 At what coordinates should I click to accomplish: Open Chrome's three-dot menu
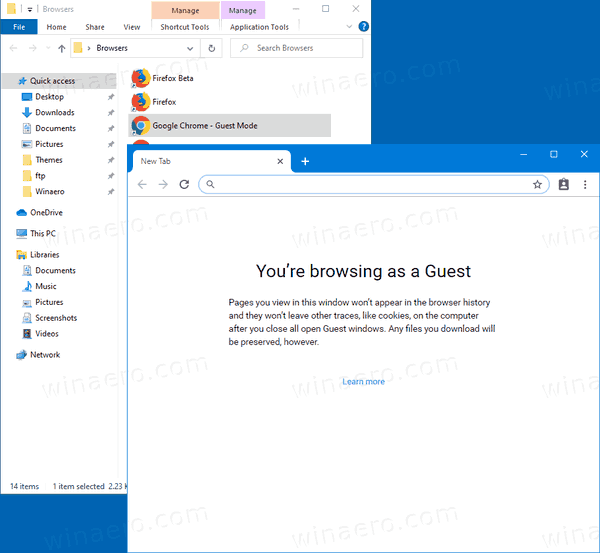pyautogui.click(x=585, y=184)
